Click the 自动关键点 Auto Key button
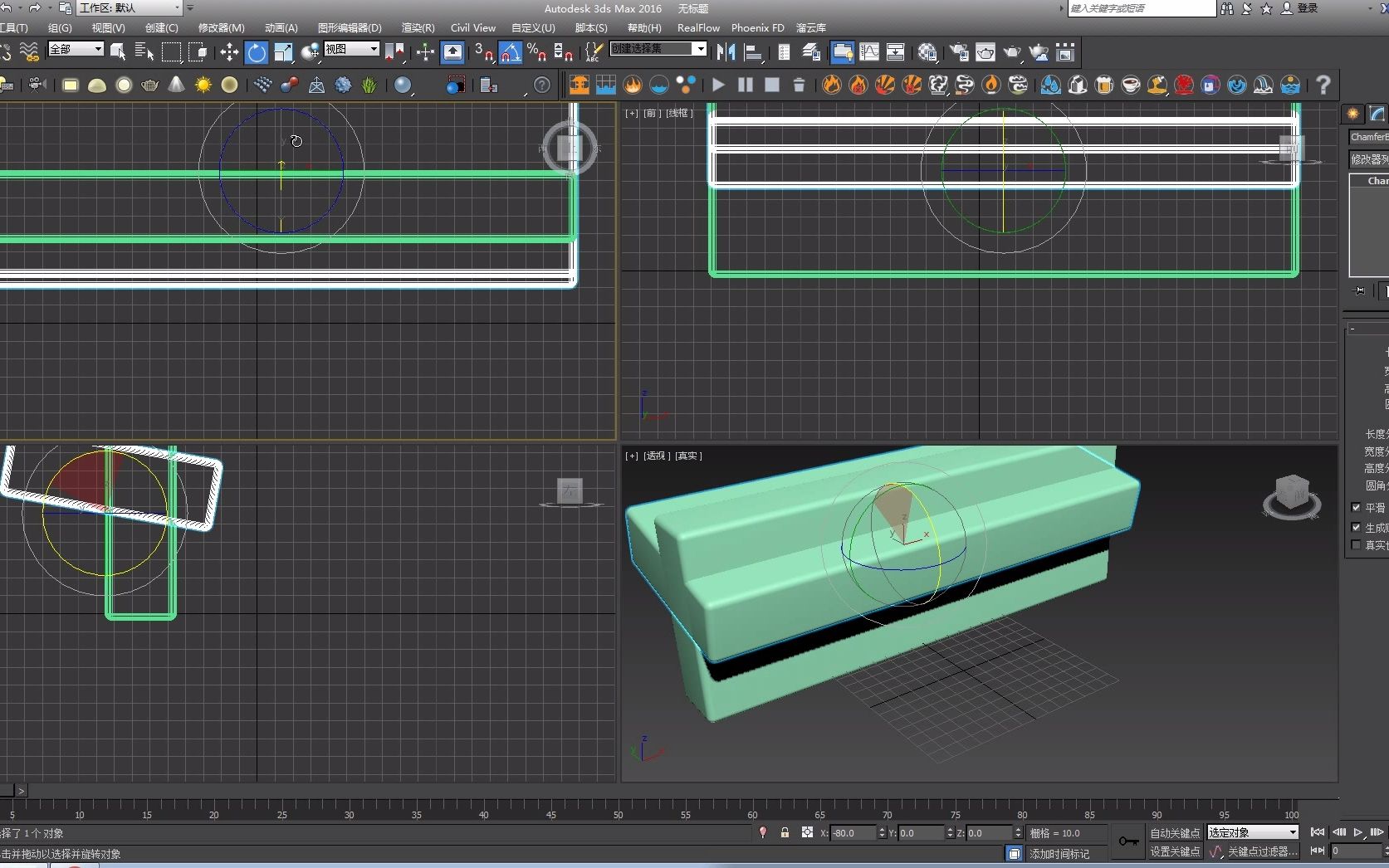This screenshot has width=1389, height=868. point(1175,832)
